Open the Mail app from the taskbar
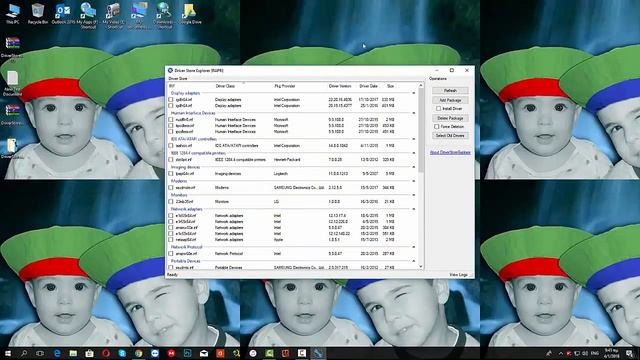Image resolution: width=640 pixels, height=360 pixels. pos(204,353)
